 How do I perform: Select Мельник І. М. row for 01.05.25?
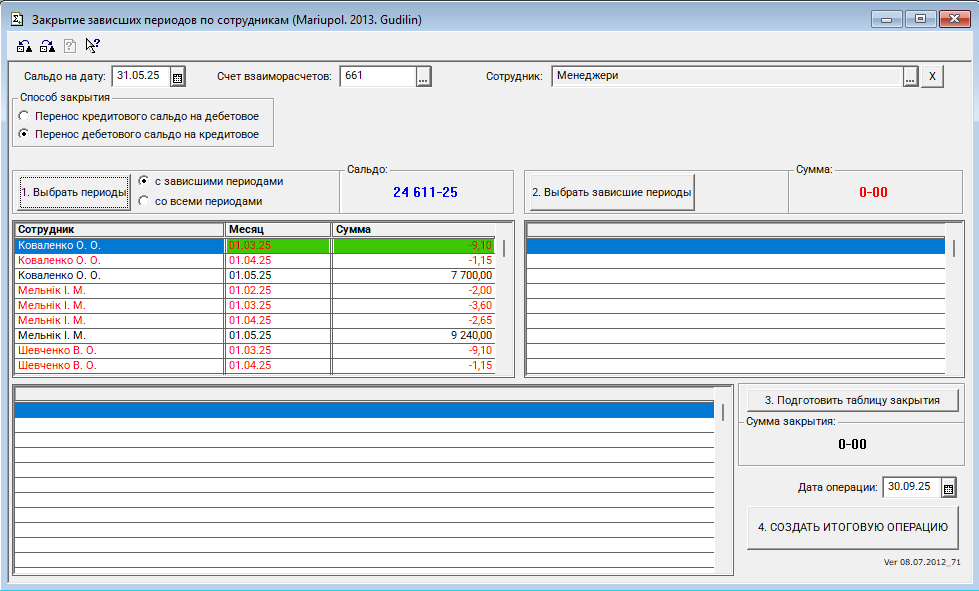118,336
